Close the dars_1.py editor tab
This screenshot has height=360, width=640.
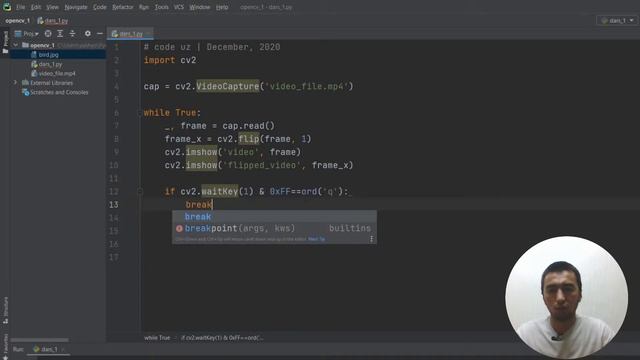pos(148,33)
